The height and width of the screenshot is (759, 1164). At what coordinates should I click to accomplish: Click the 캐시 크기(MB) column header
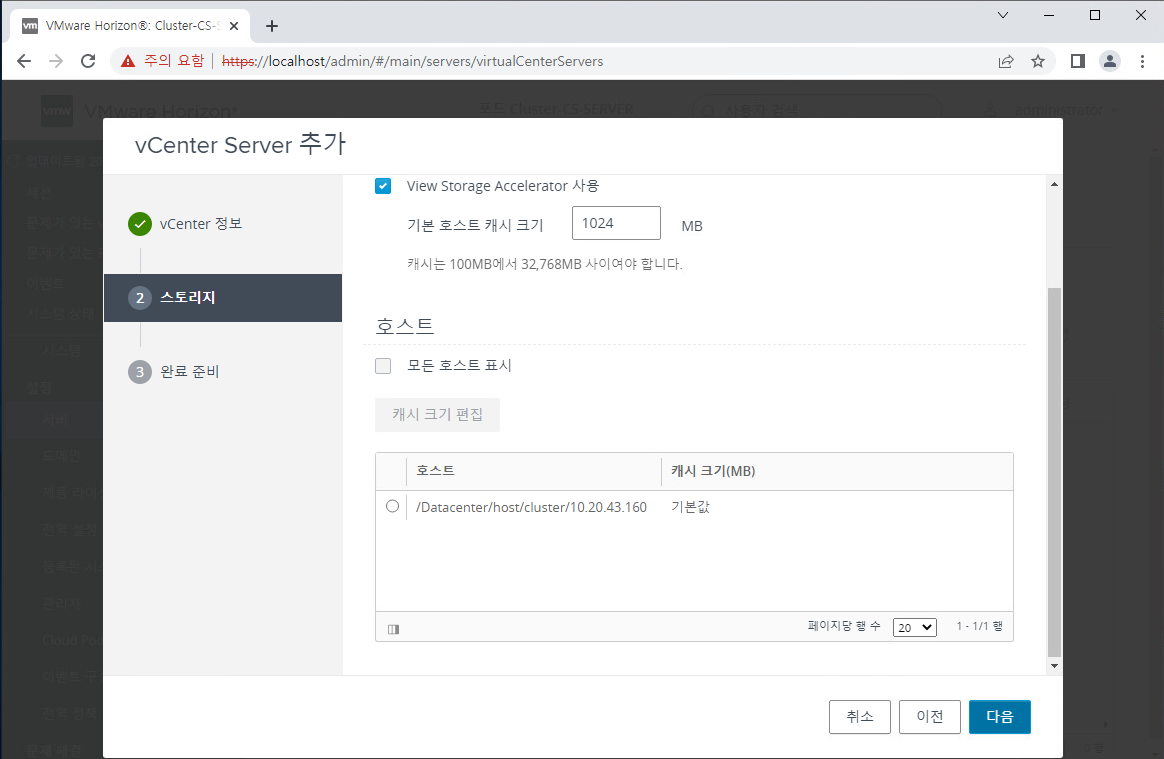(837, 471)
